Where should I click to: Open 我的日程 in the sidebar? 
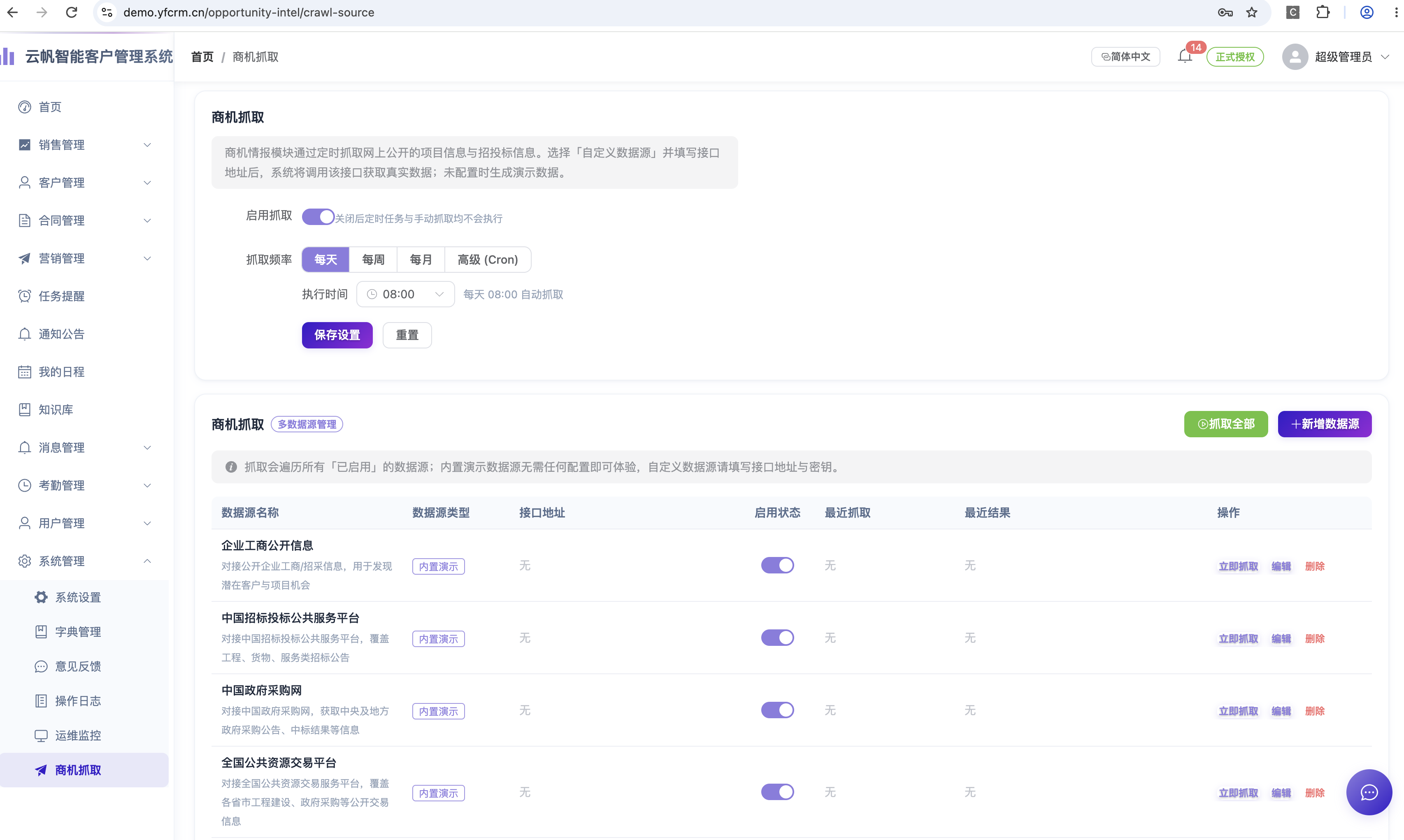[x=85, y=372]
